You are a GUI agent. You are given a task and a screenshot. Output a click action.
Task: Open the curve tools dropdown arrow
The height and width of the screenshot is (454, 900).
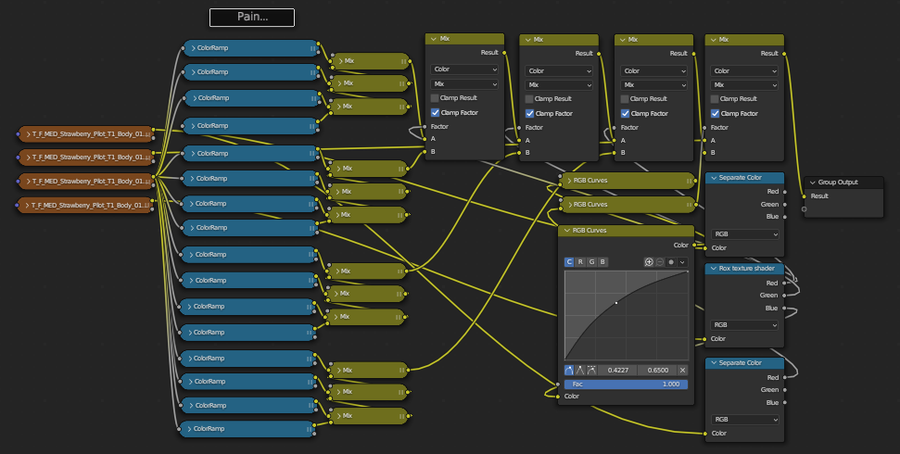click(683, 262)
